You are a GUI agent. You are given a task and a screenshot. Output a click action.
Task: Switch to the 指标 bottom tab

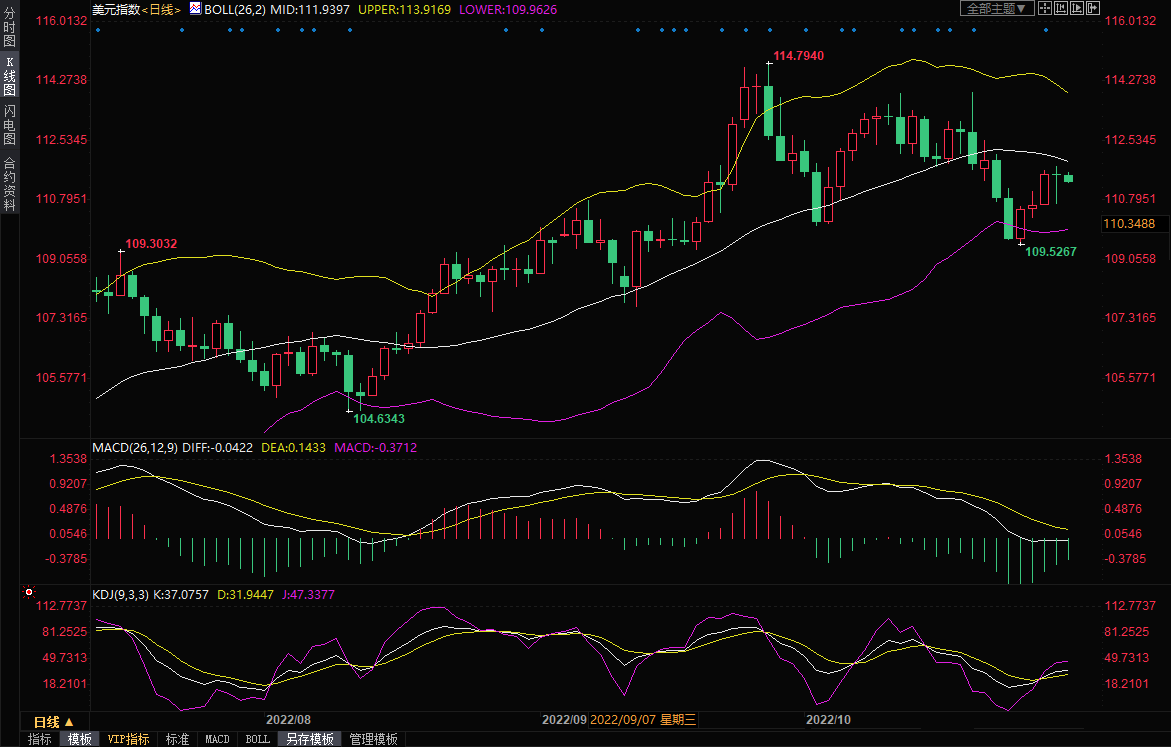tap(40, 739)
